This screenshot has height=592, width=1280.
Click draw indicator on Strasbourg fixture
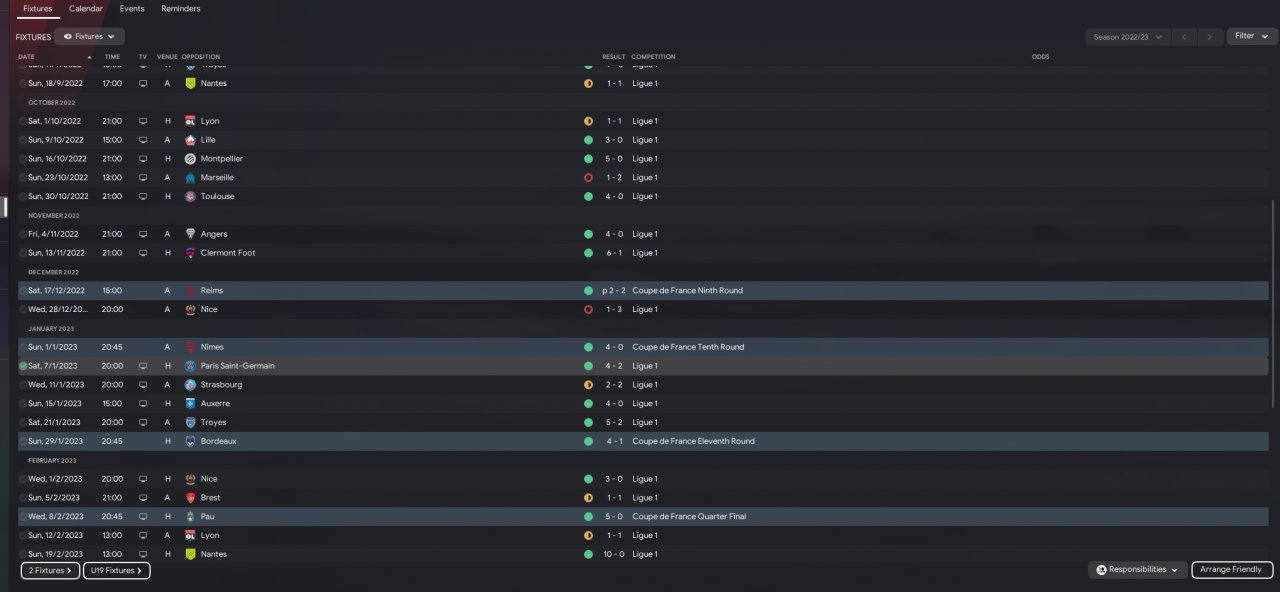pyautogui.click(x=588, y=385)
